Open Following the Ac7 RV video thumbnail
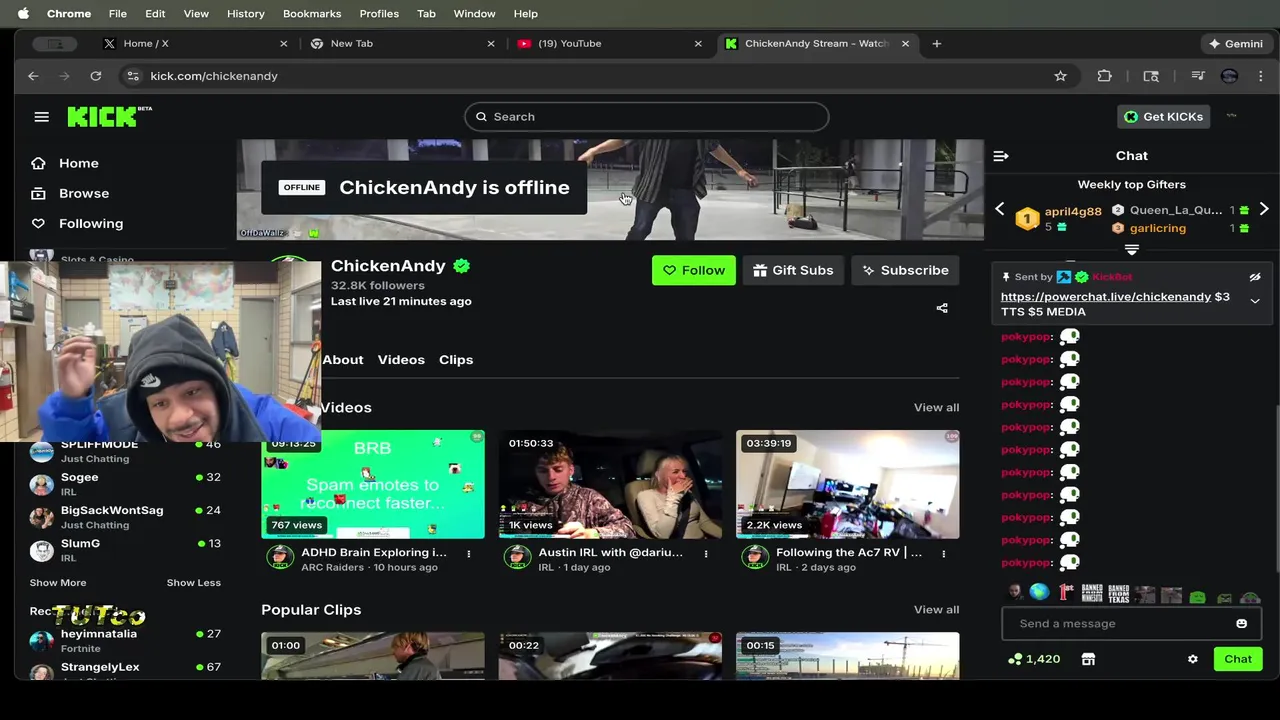Image resolution: width=1280 pixels, height=720 pixels. (x=847, y=484)
